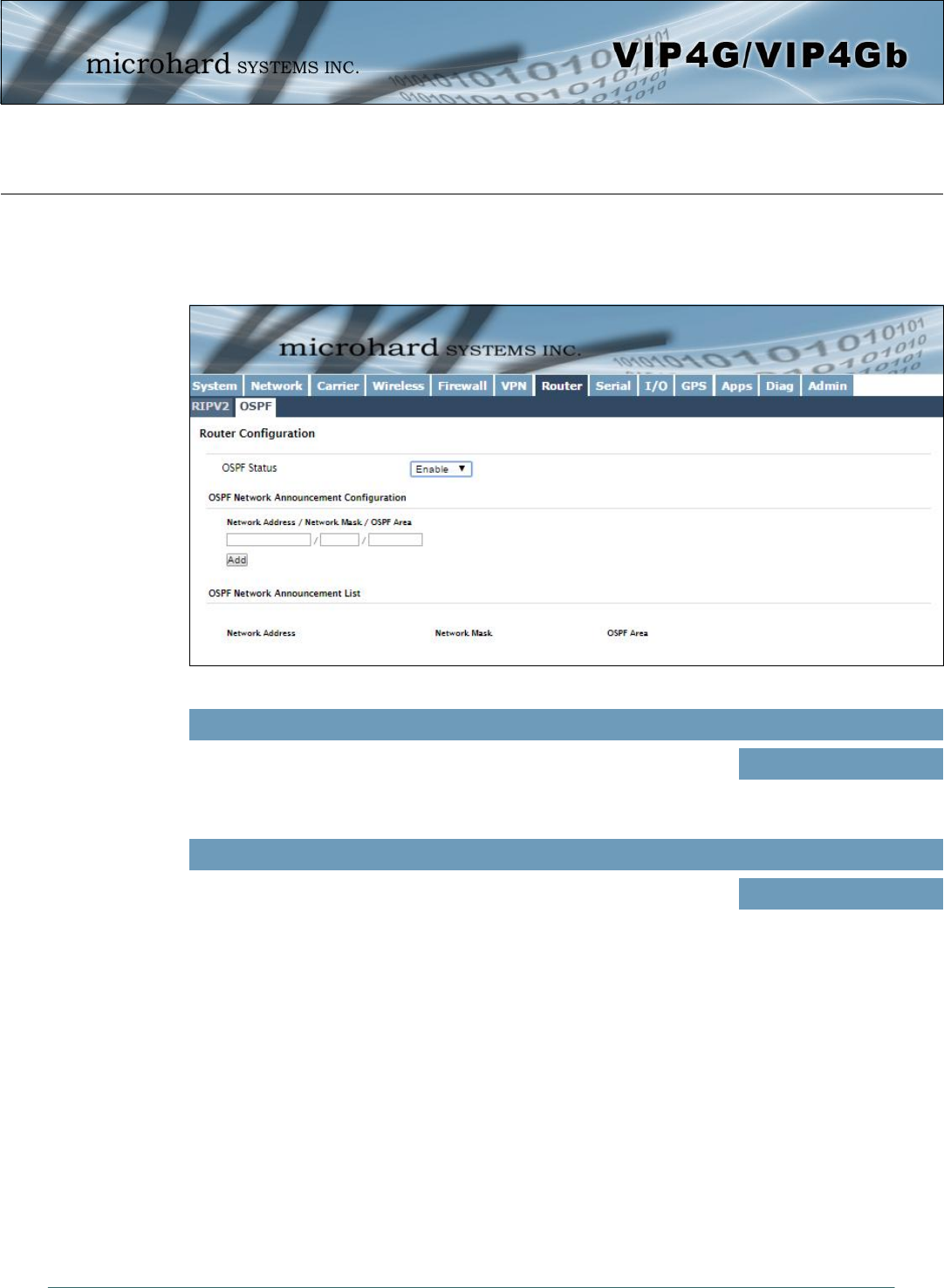The width and height of the screenshot is (944, 1288).
Task: Go to the Firewall tab
Action: 462,385
